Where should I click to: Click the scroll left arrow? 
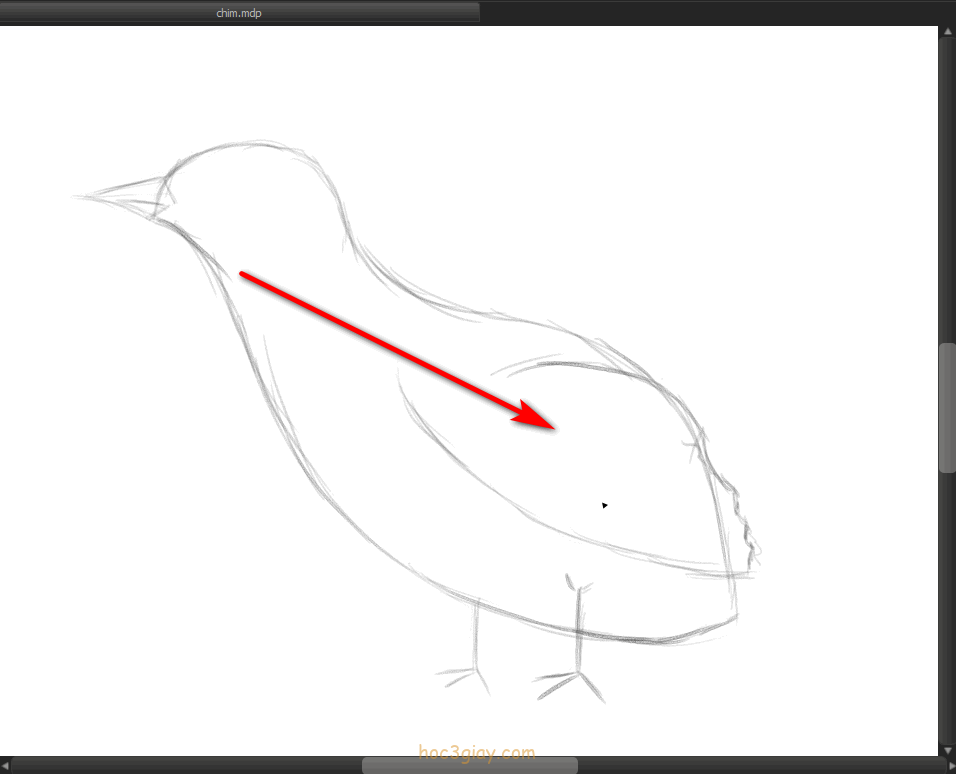pos(5,766)
